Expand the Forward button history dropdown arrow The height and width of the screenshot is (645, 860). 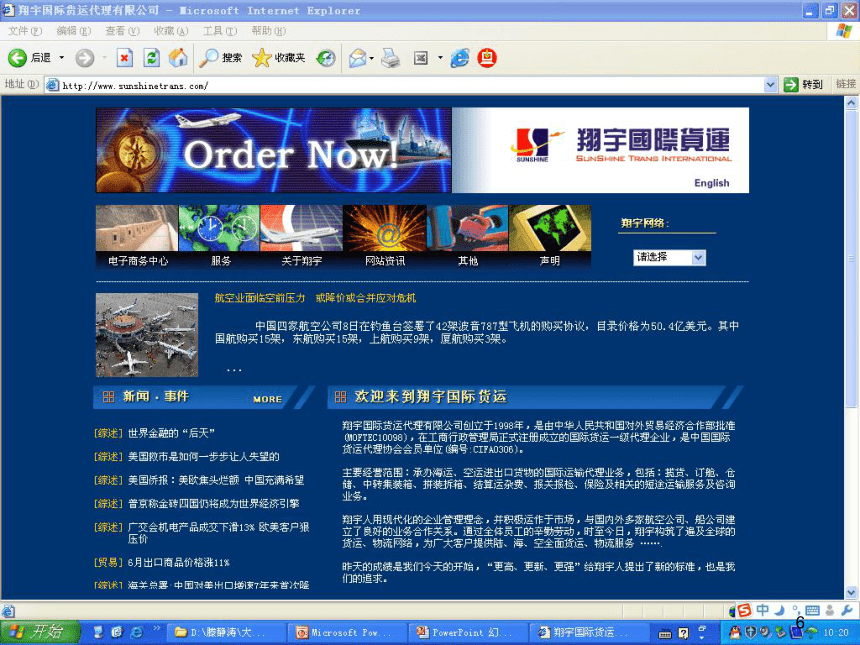point(104,58)
